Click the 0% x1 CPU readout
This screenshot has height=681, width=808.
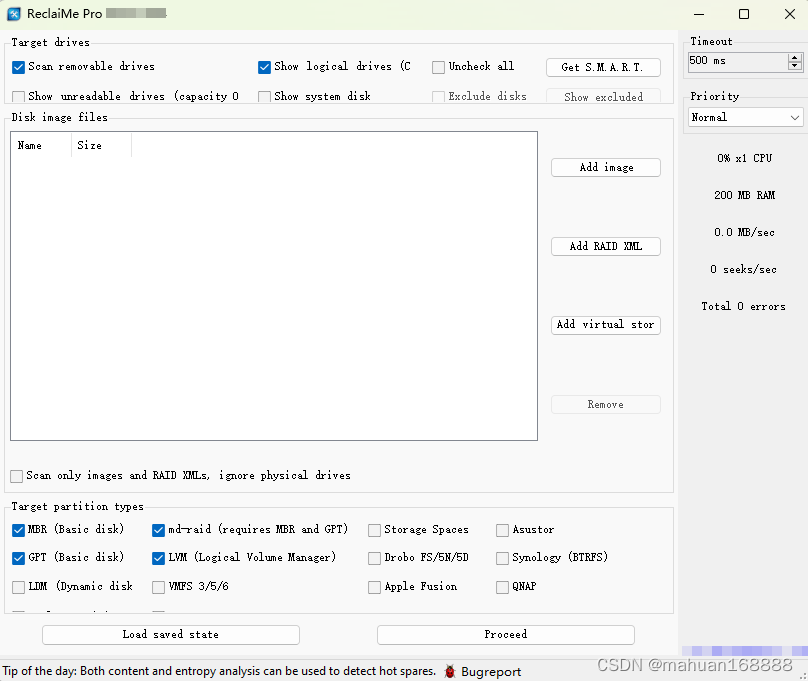coord(745,158)
